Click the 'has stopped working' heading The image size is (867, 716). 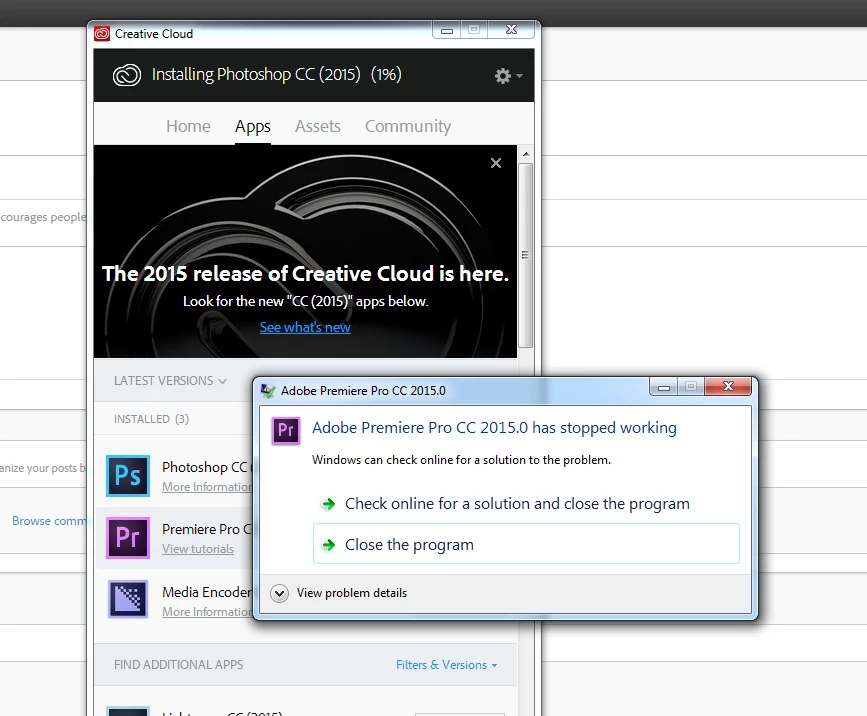click(x=494, y=428)
